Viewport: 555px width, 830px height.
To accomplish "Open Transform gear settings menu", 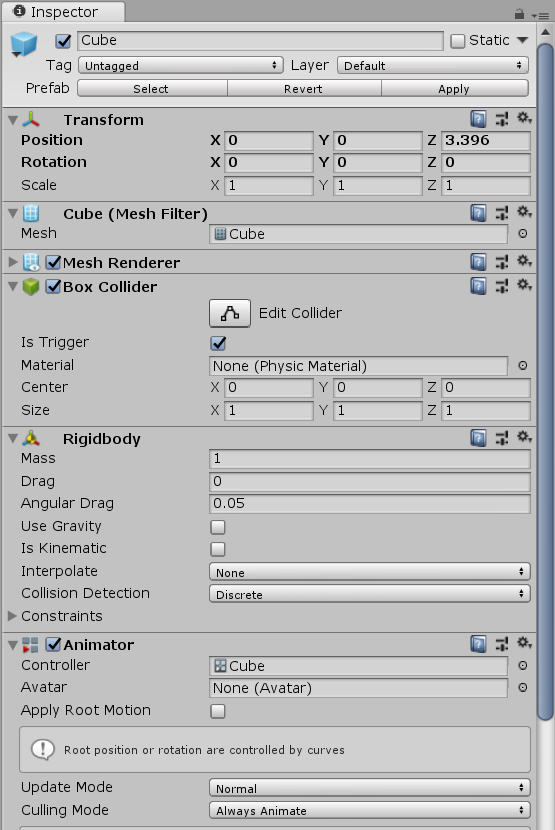I will pyautogui.click(x=524, y=118).
